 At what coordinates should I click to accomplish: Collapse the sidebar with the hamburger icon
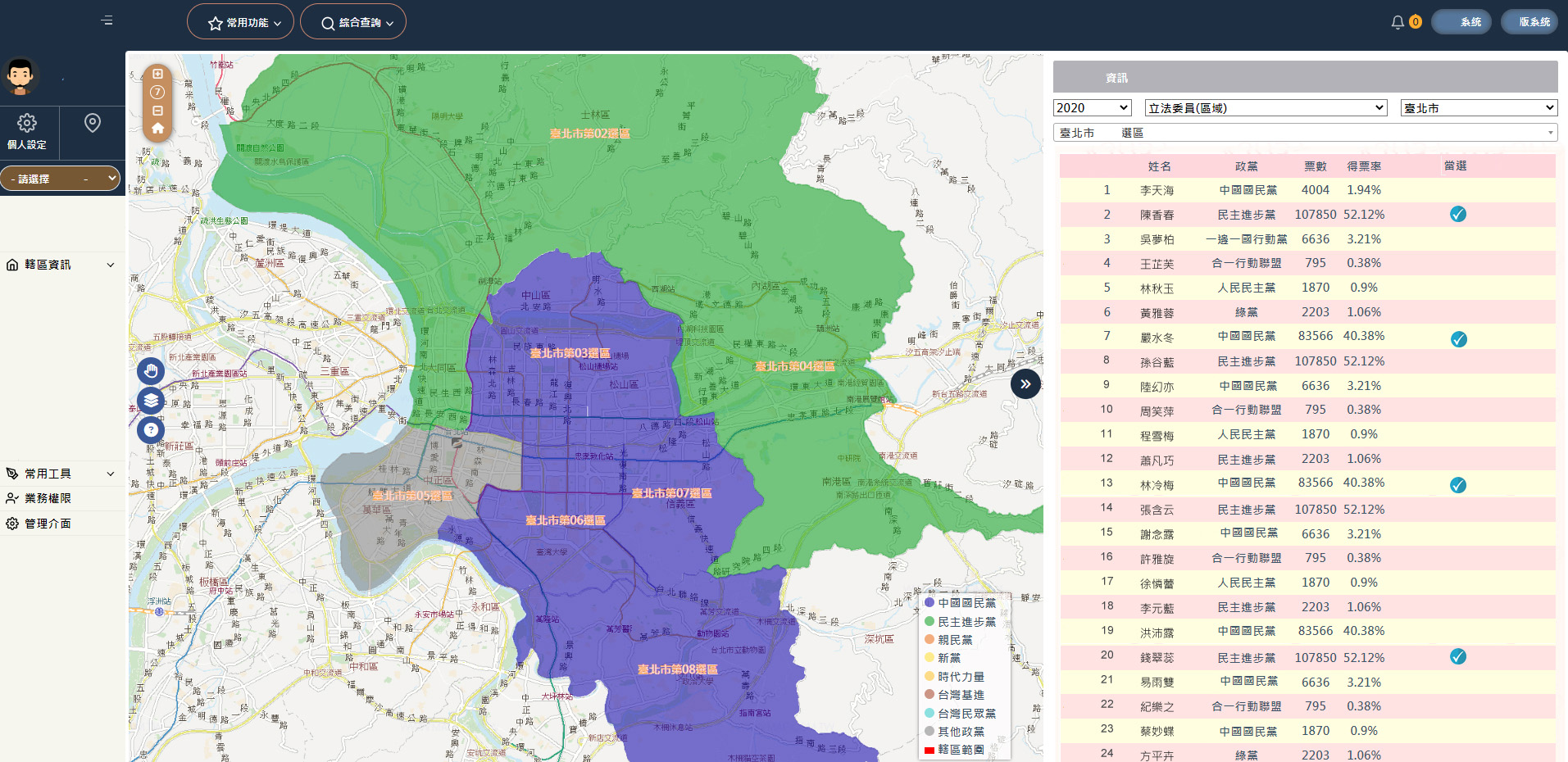point(107,20)
